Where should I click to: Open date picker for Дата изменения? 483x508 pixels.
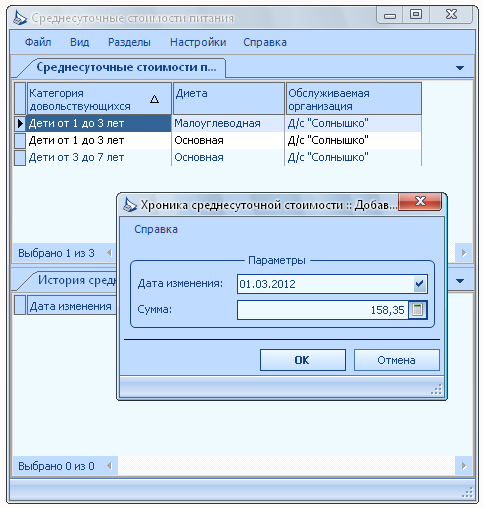pos(419,284)
